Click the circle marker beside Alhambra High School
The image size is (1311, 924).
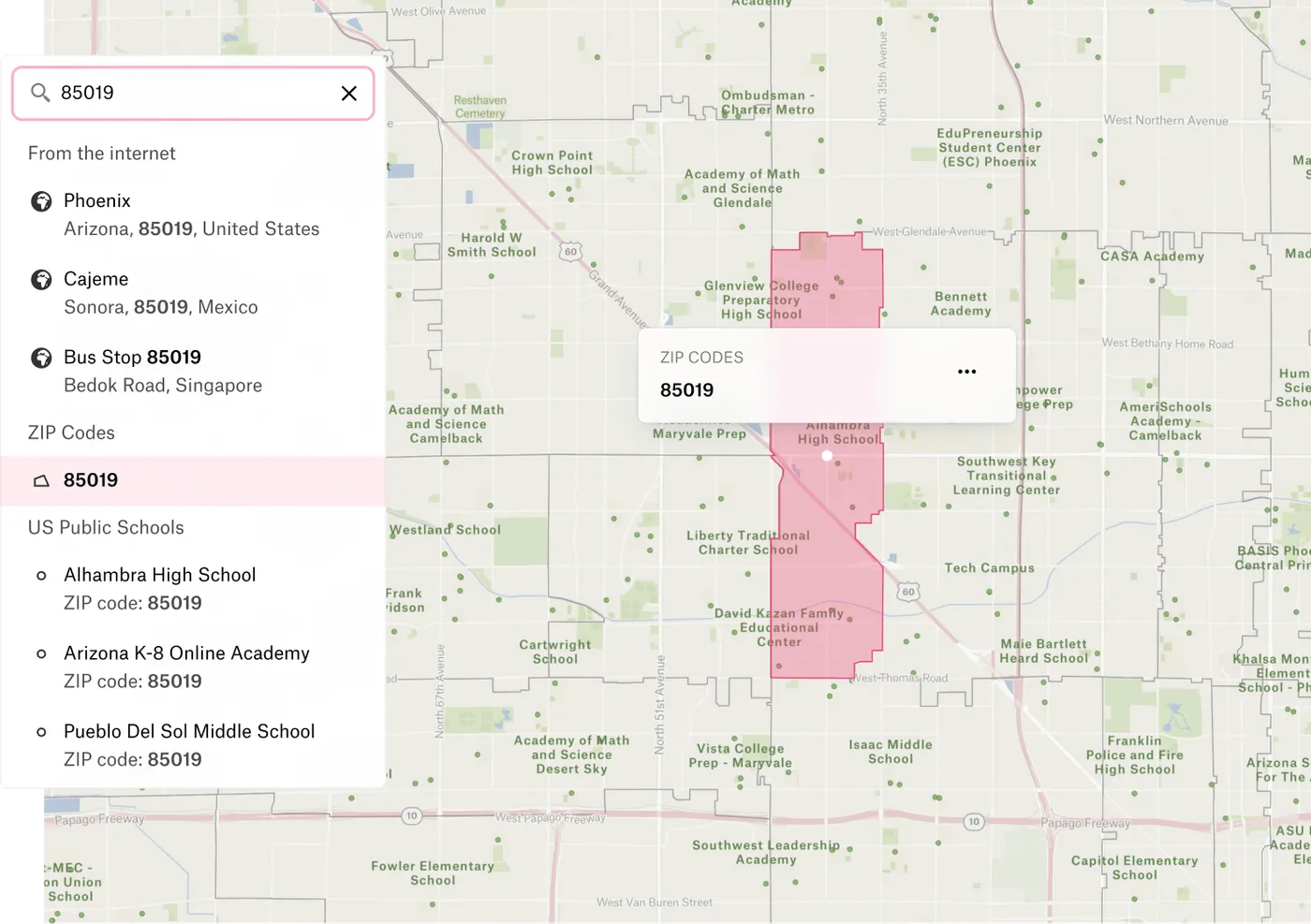[41, 576]
